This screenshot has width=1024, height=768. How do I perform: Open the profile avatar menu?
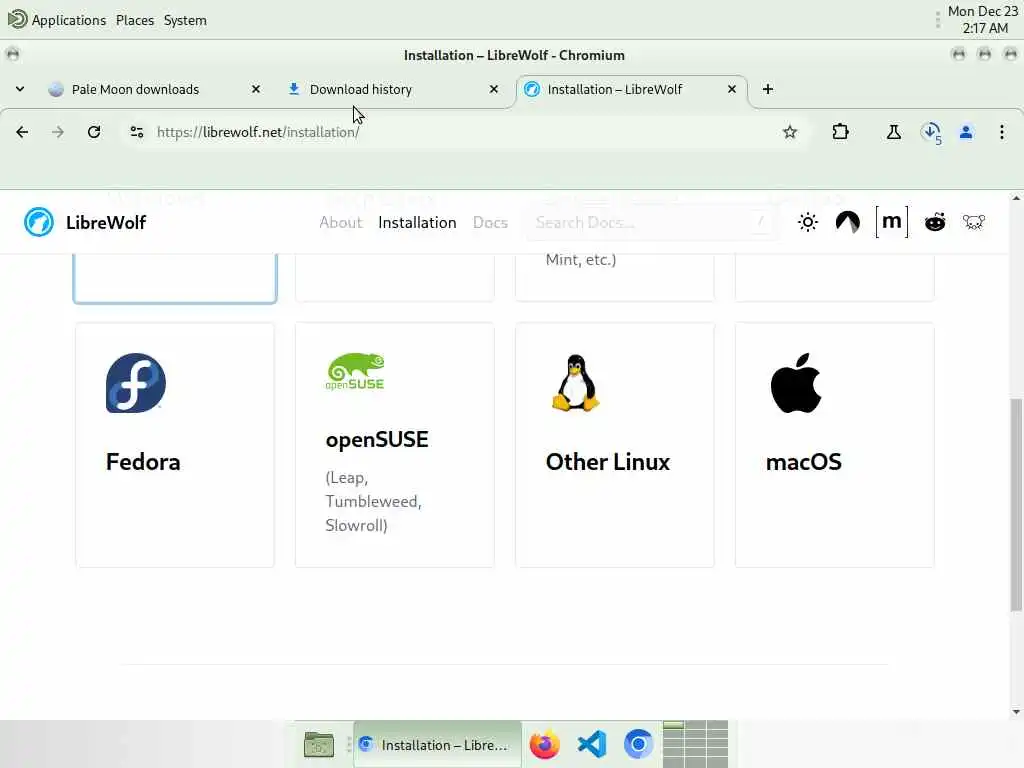(966, 132)
